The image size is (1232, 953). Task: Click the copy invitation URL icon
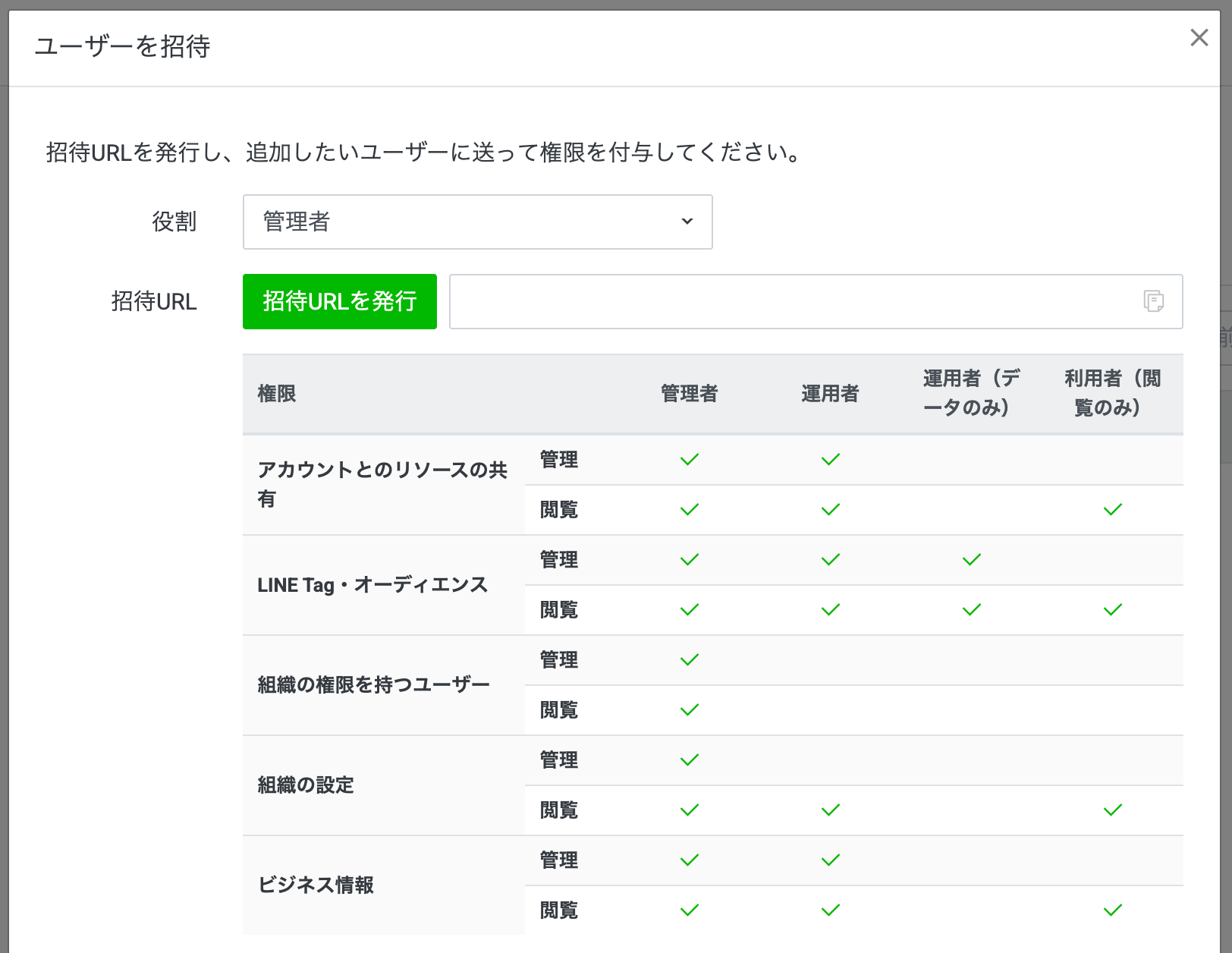coord(1153,301)
